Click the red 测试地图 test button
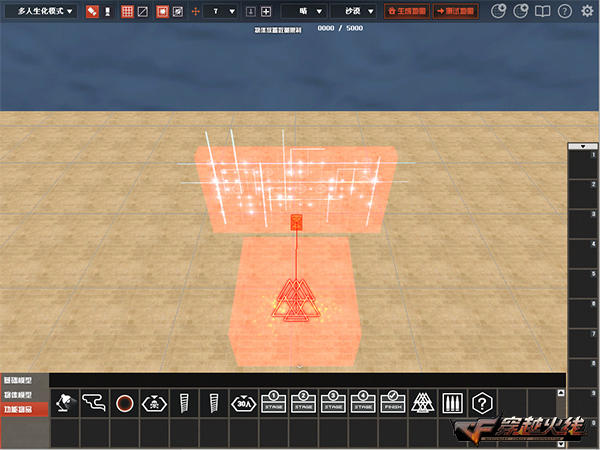 [x=455, y=11]
